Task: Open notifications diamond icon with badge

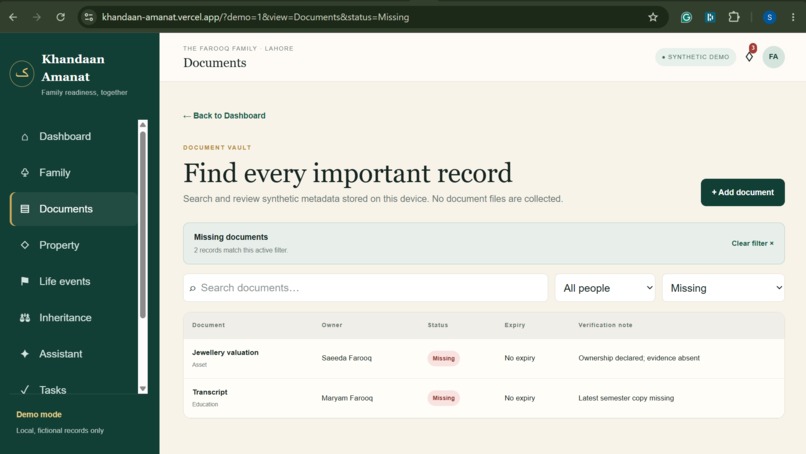Action: point(750,55)
